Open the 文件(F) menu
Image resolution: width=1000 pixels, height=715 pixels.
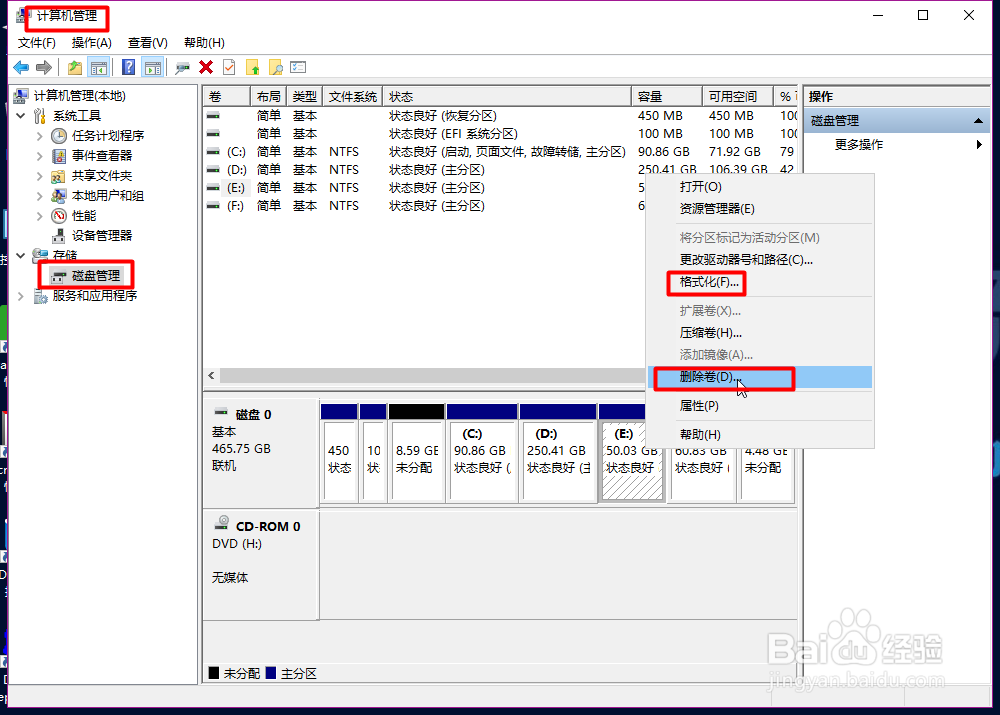(x=36, y=43)
